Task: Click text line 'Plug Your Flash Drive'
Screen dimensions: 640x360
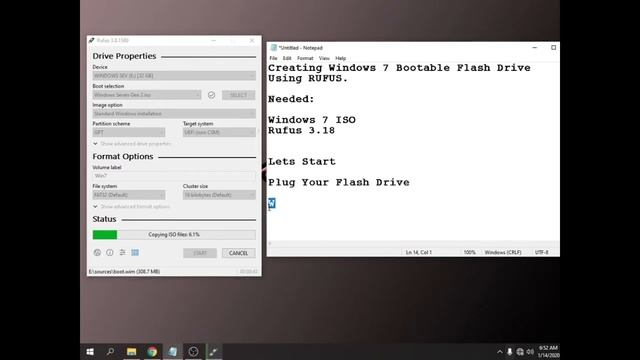Action: click(338, 182)
